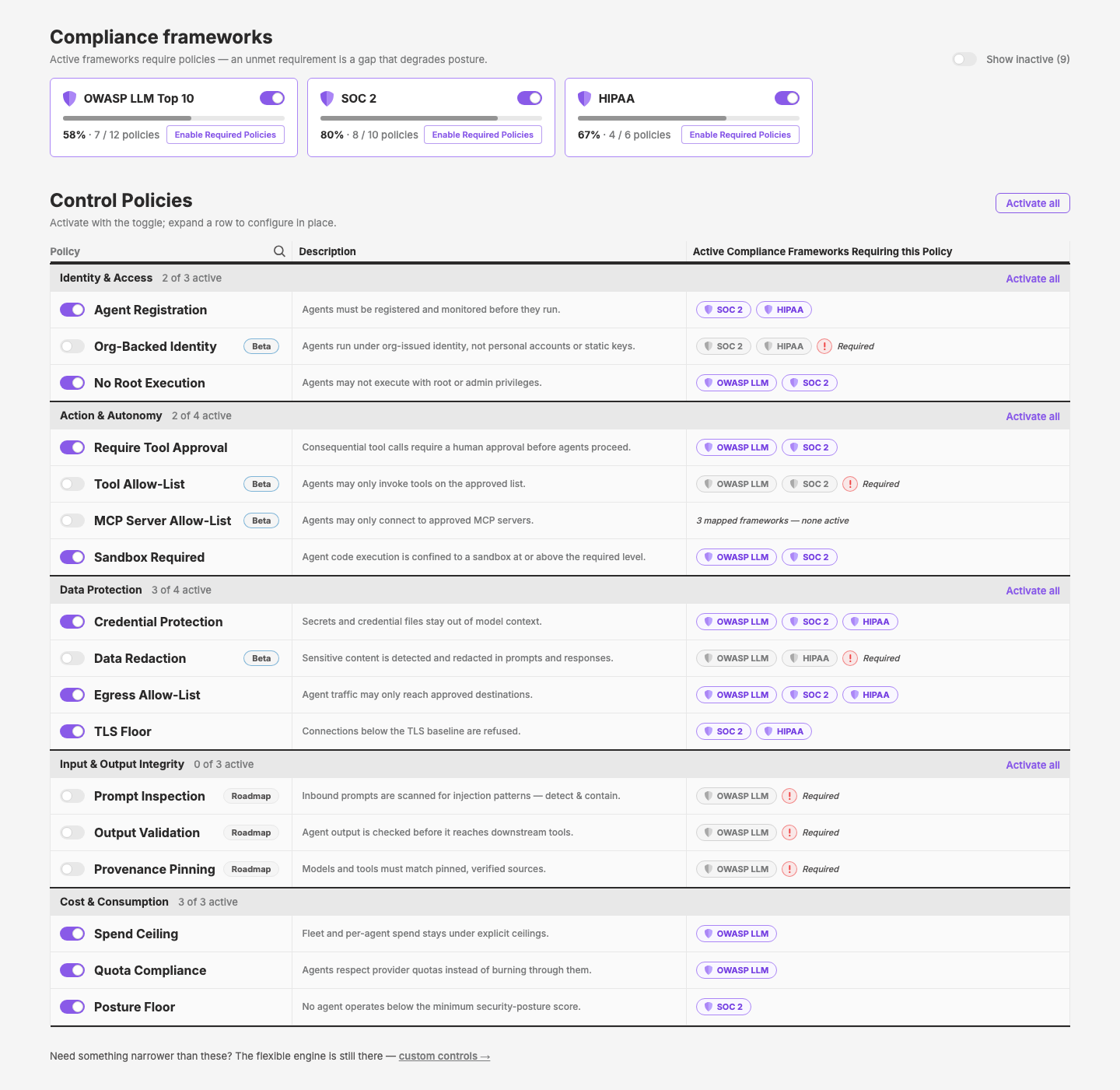Expand the No Root Execution policy row

(560, 383)
